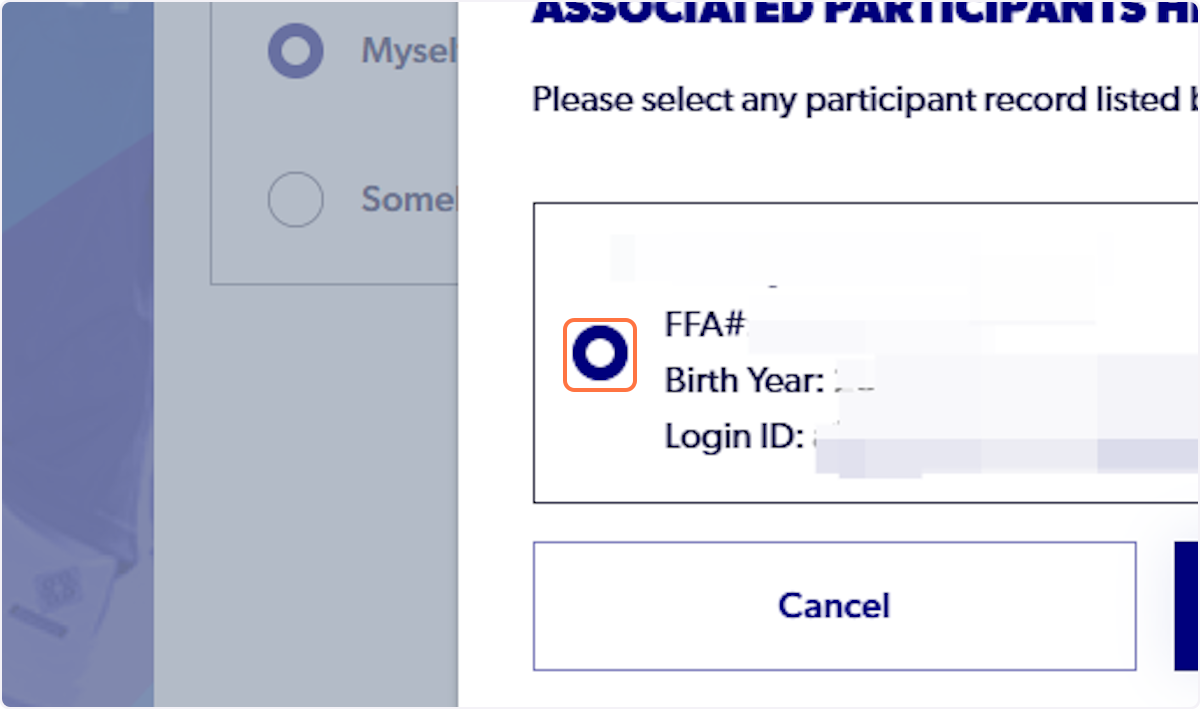Activate the Somebody else radio circle

[x=295, y=199]
